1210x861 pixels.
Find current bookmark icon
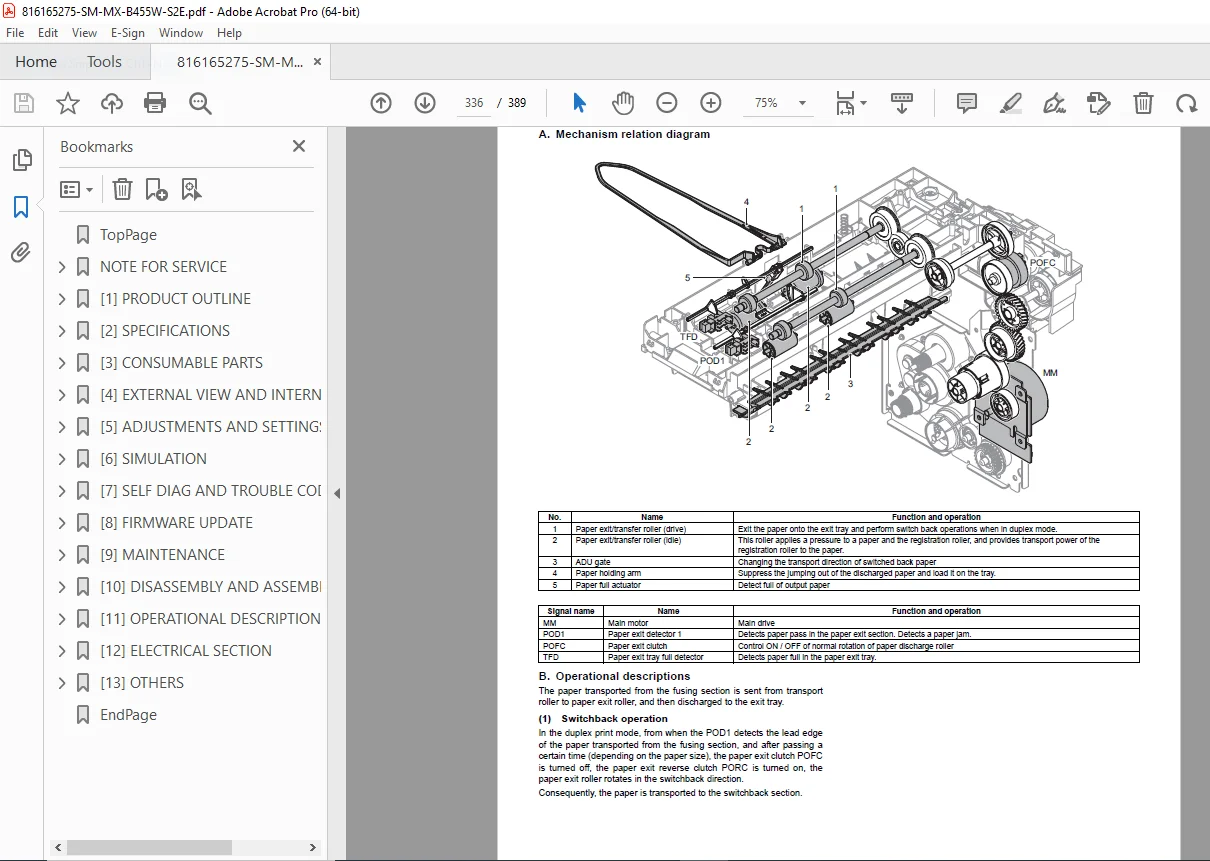pyautogui.click(x=192, y=189)
